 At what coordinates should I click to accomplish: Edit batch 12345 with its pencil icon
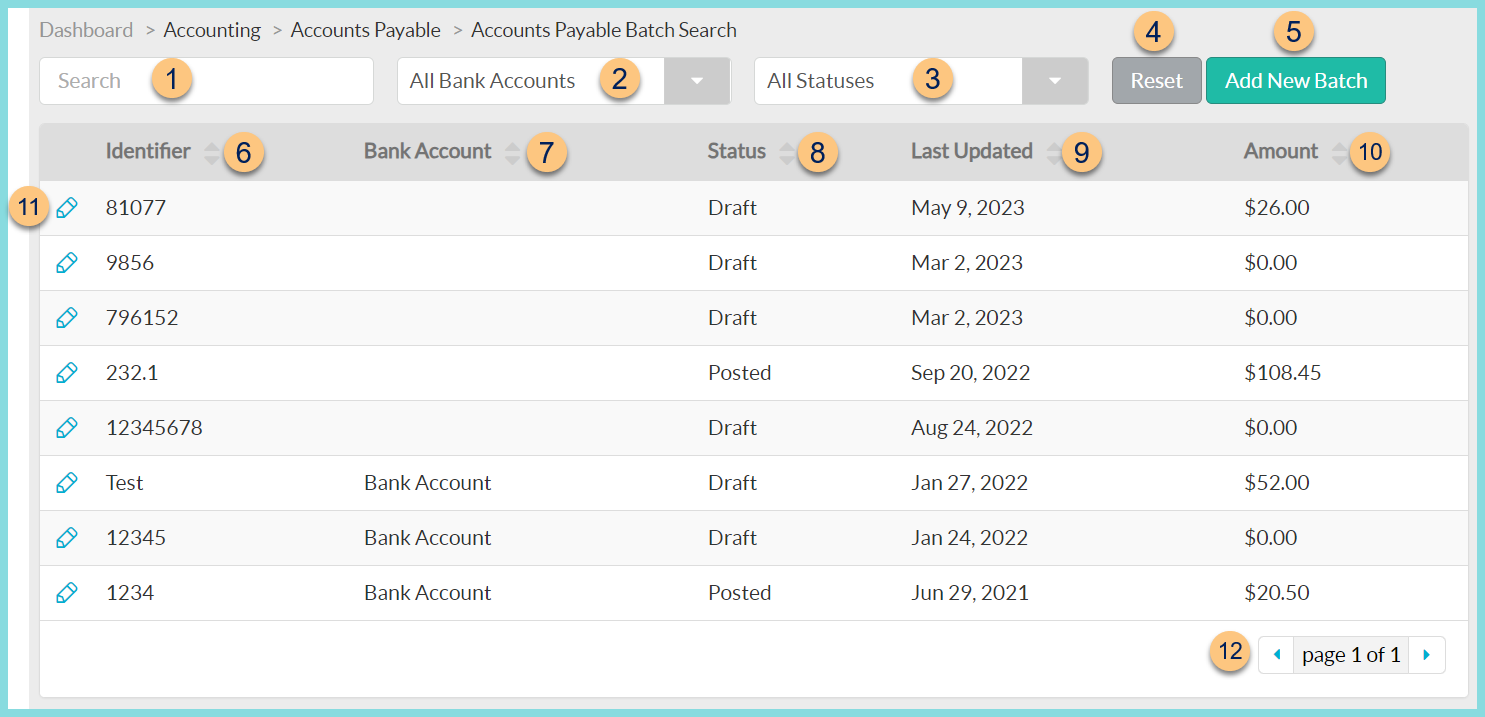[x=67, y=537]
